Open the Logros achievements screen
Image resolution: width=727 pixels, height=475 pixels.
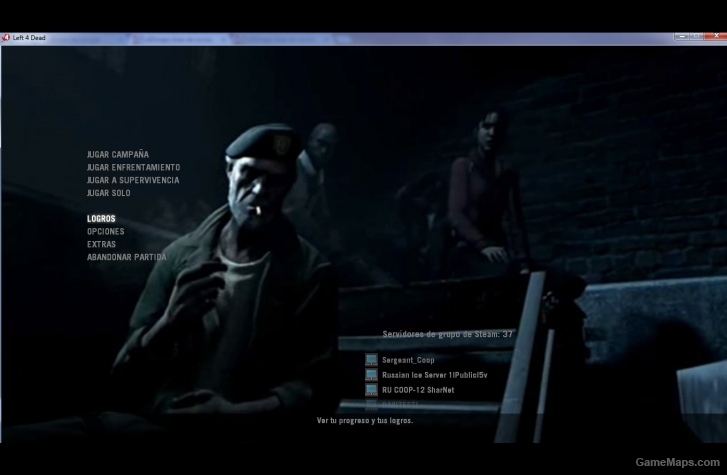101,218
